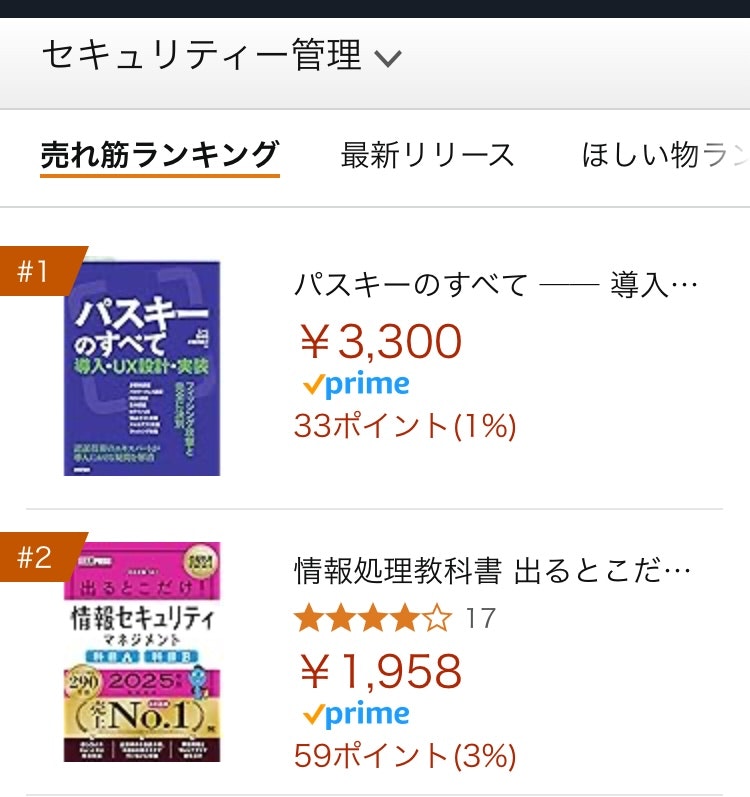Click the empty fifth star in rating
Viewport: 750px width, 797px height.
[436, 619]
